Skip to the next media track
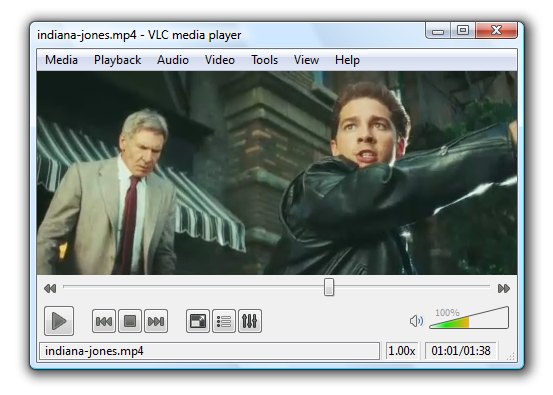Screen dimensions: 553x395 click(156, 321)
